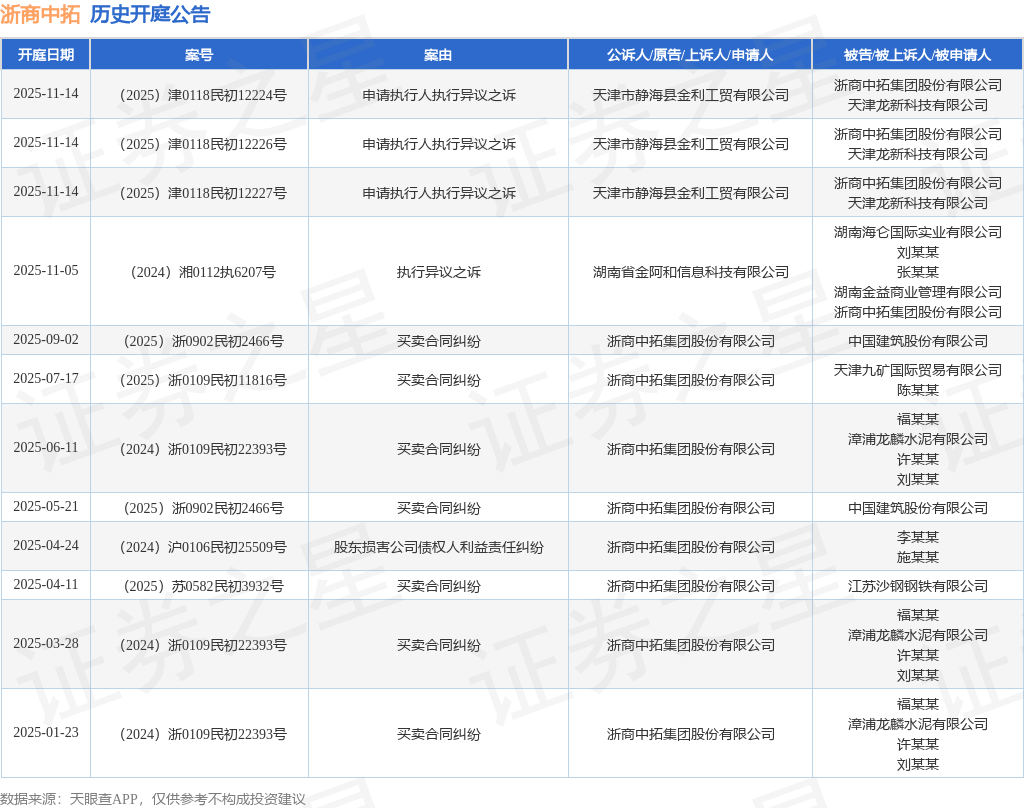Click the date 2025-11-05

pyautogui.click(x=46, y=270)
